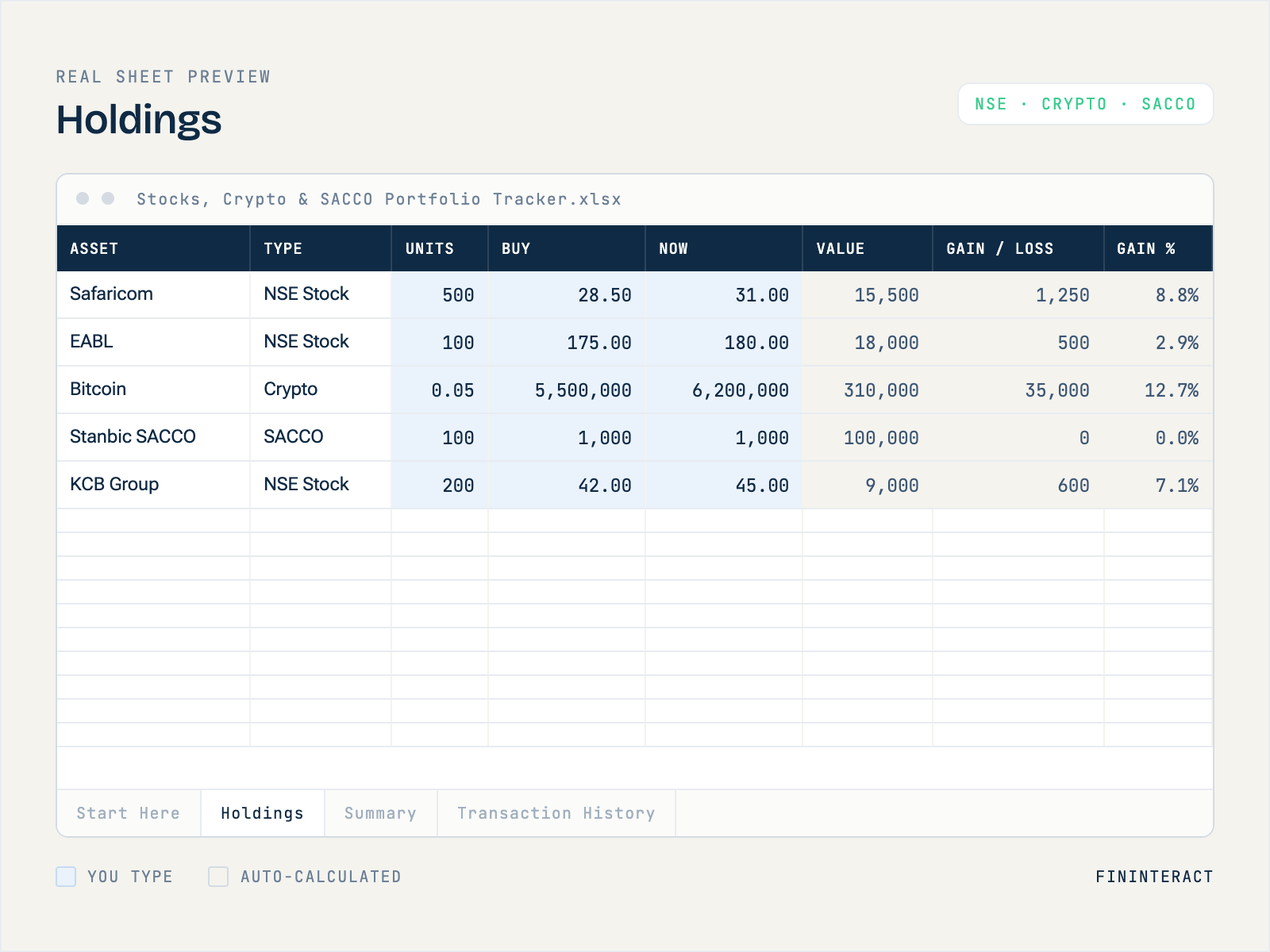Select the ASSET column header
This screenshot has width=1270, height=952.
pyautogui.click(x=153, y=248)
